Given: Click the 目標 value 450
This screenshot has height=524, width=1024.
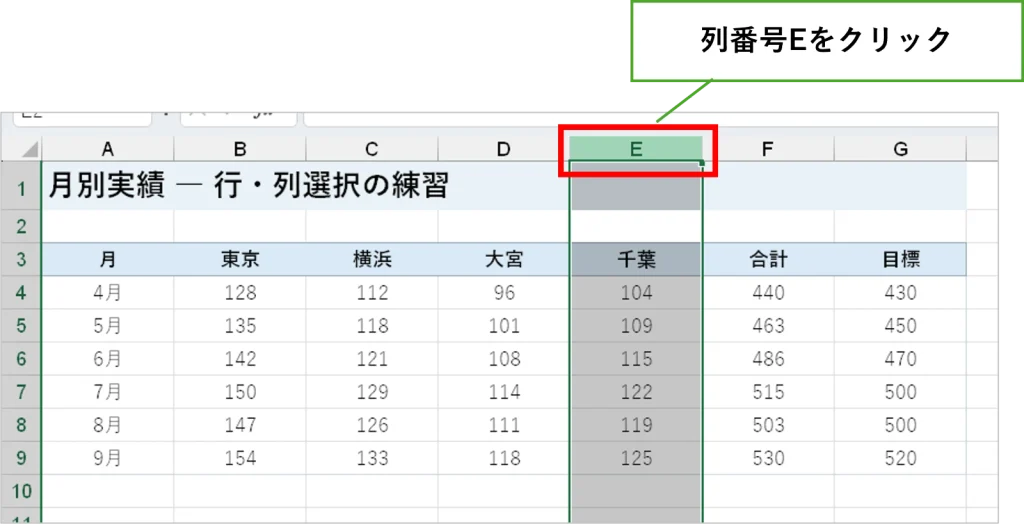Looking at the screenshot, I should [901, 325].
